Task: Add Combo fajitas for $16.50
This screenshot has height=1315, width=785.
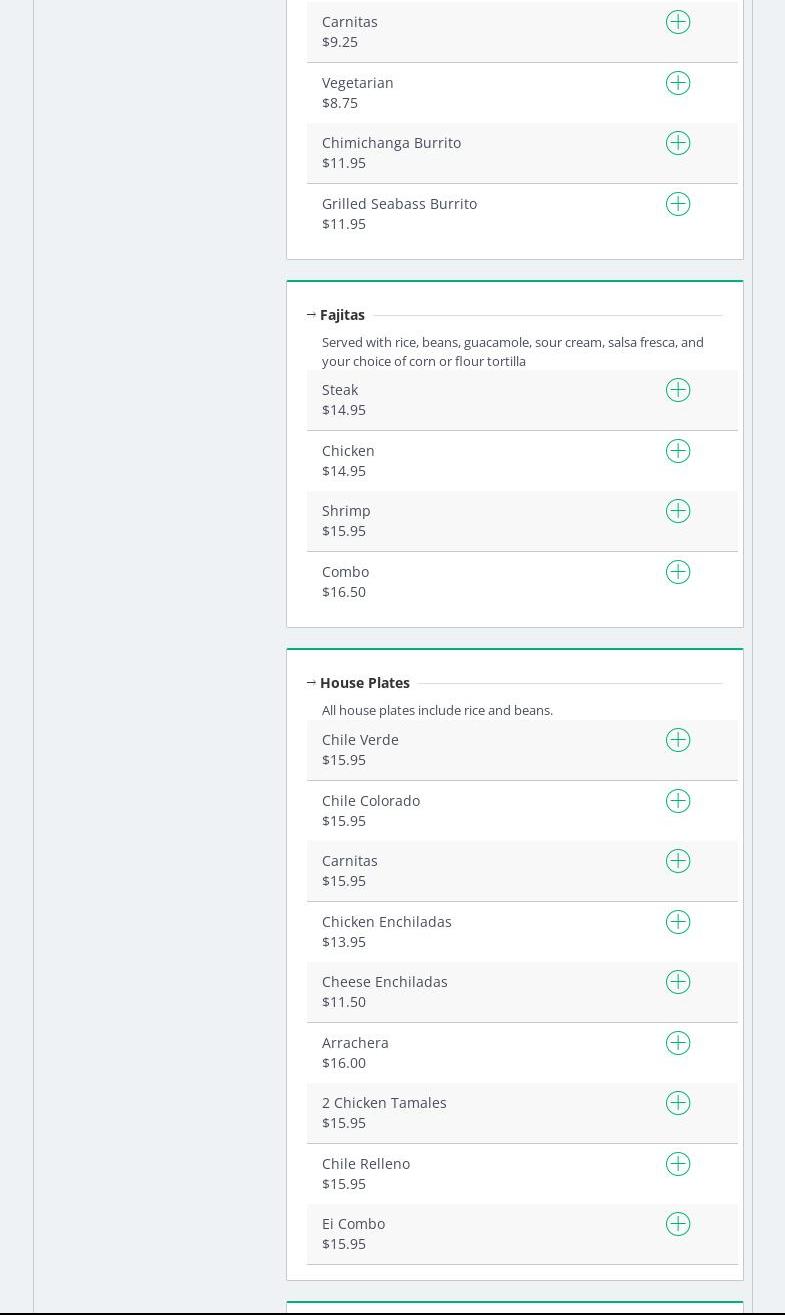Action: click(678, 572)
